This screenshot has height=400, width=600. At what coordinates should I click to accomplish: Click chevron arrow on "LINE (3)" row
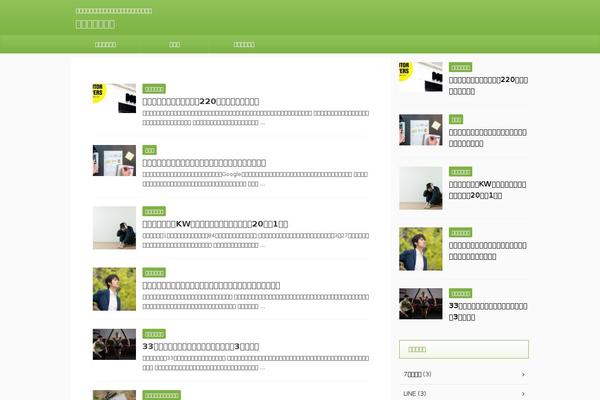tap(523, 393)
